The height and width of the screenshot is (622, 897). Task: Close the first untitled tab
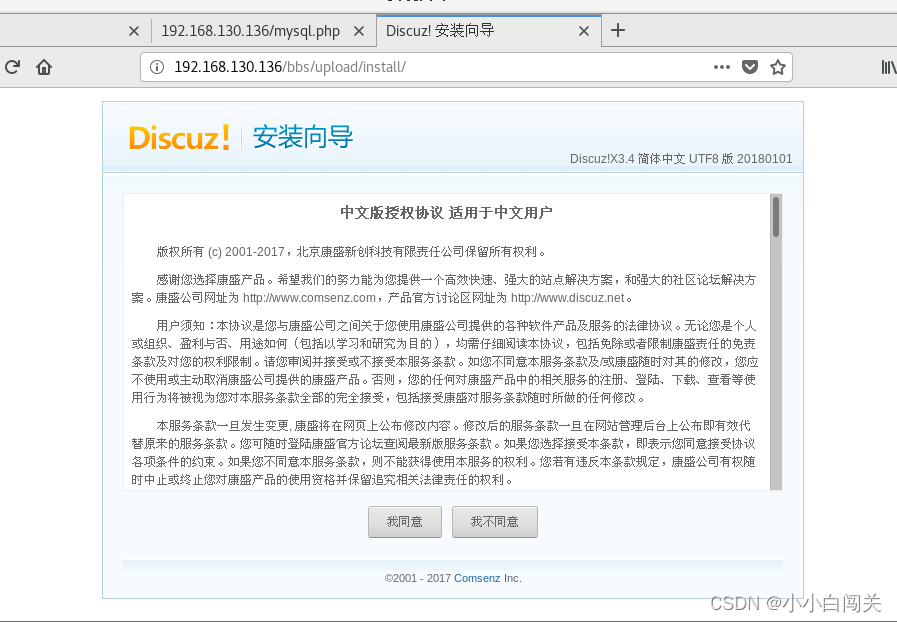pos(134,31)
